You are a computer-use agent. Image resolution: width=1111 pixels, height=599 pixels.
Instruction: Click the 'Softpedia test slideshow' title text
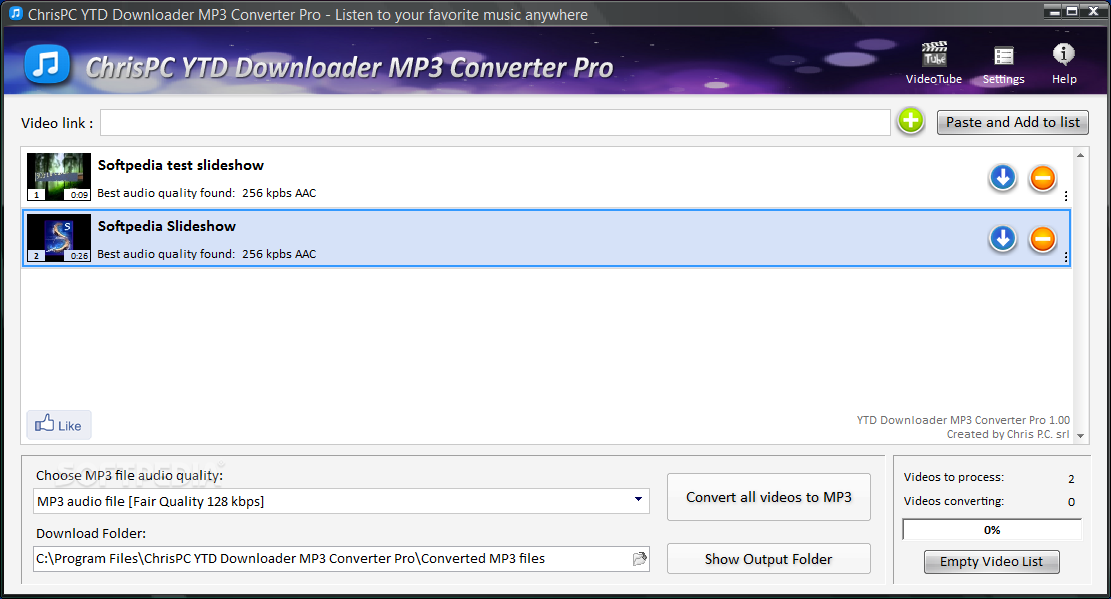[181, 165]
